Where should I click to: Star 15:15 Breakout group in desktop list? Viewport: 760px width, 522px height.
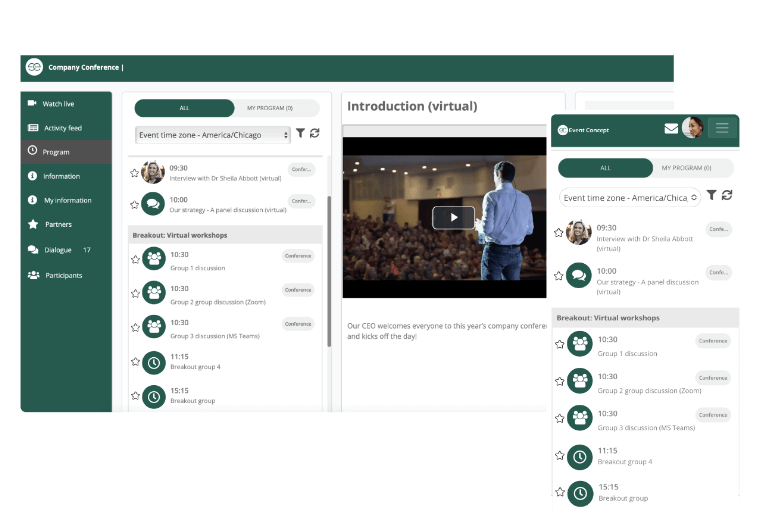(135, 395)
